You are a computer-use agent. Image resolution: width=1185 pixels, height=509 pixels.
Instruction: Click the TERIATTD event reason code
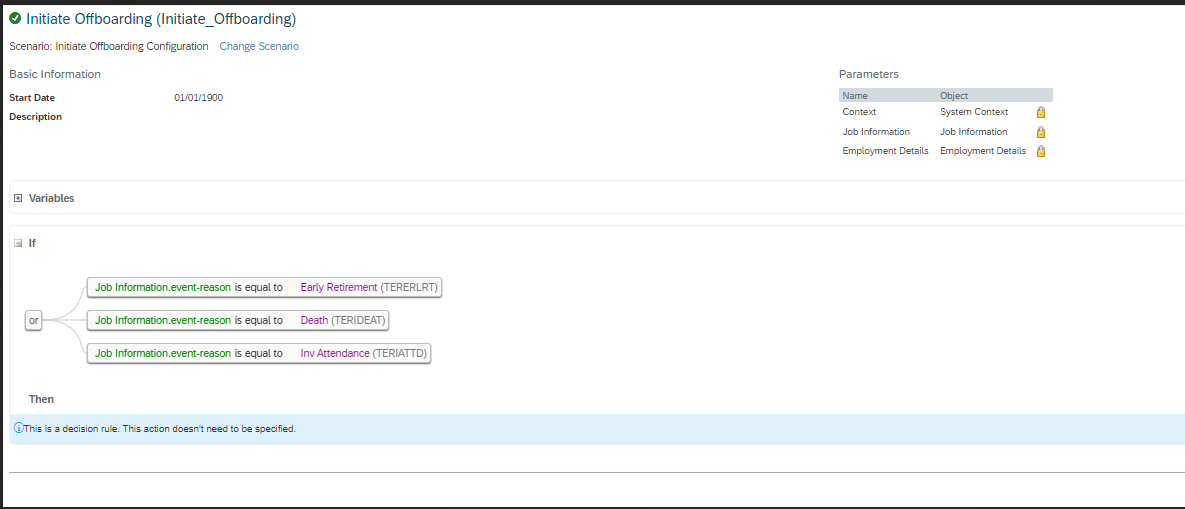[401, 353]
